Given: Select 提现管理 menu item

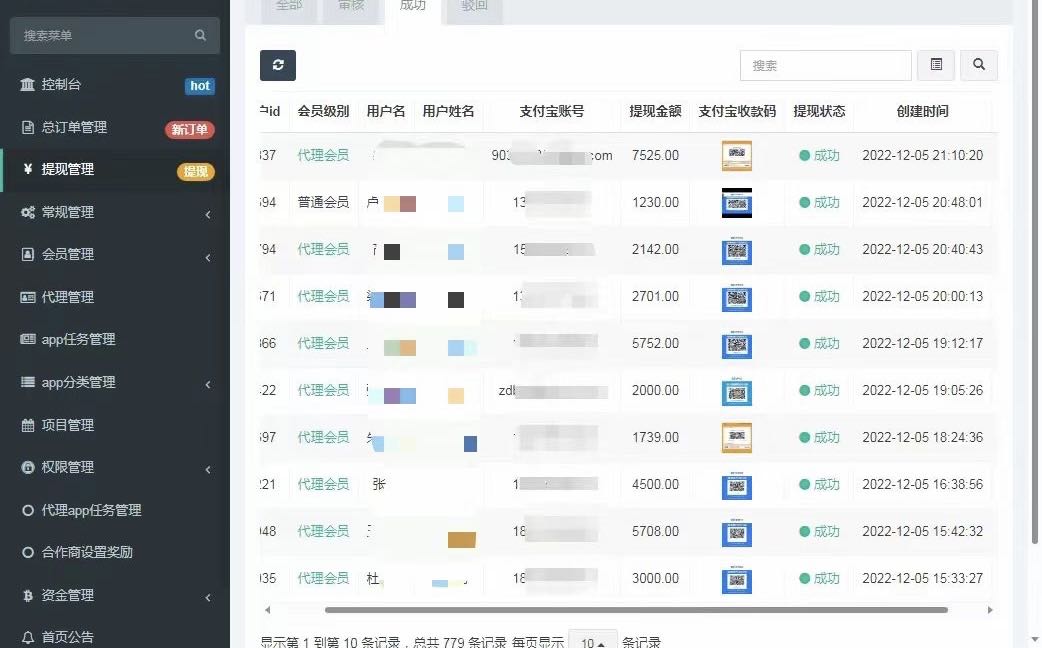Looking at the screenshot, I should tap(68, 170).
